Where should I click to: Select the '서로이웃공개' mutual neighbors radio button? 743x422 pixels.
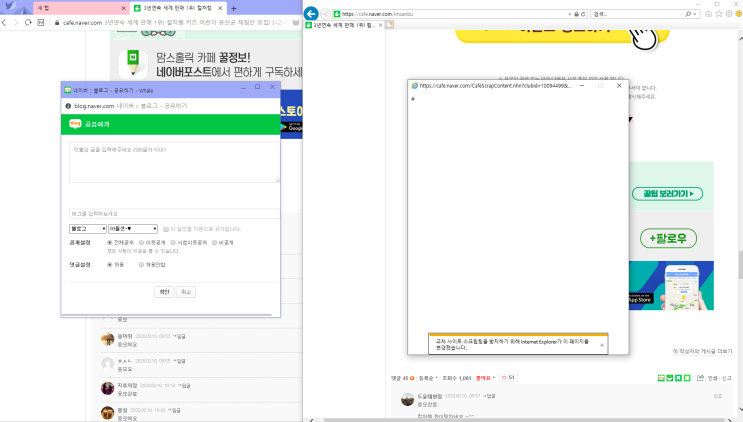(x=173, y=242)
